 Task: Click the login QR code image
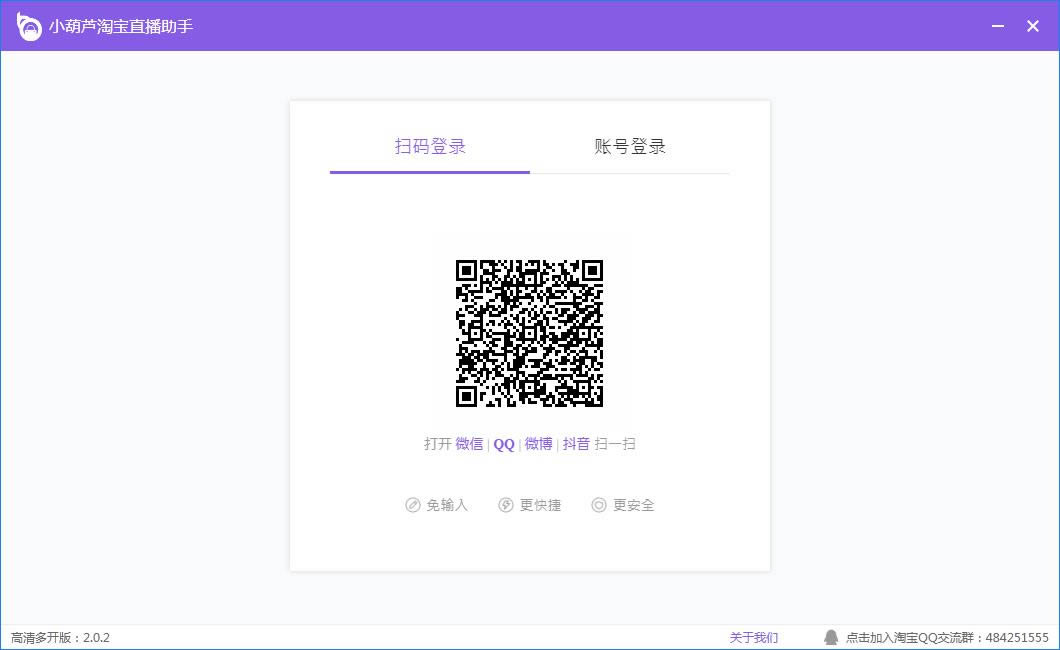529,333
